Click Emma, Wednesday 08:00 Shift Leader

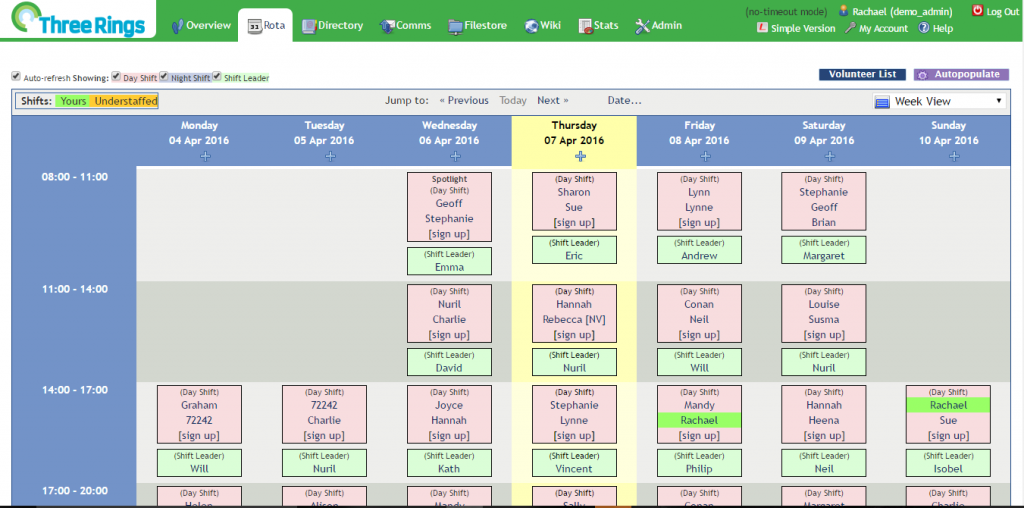pos(449,266)
